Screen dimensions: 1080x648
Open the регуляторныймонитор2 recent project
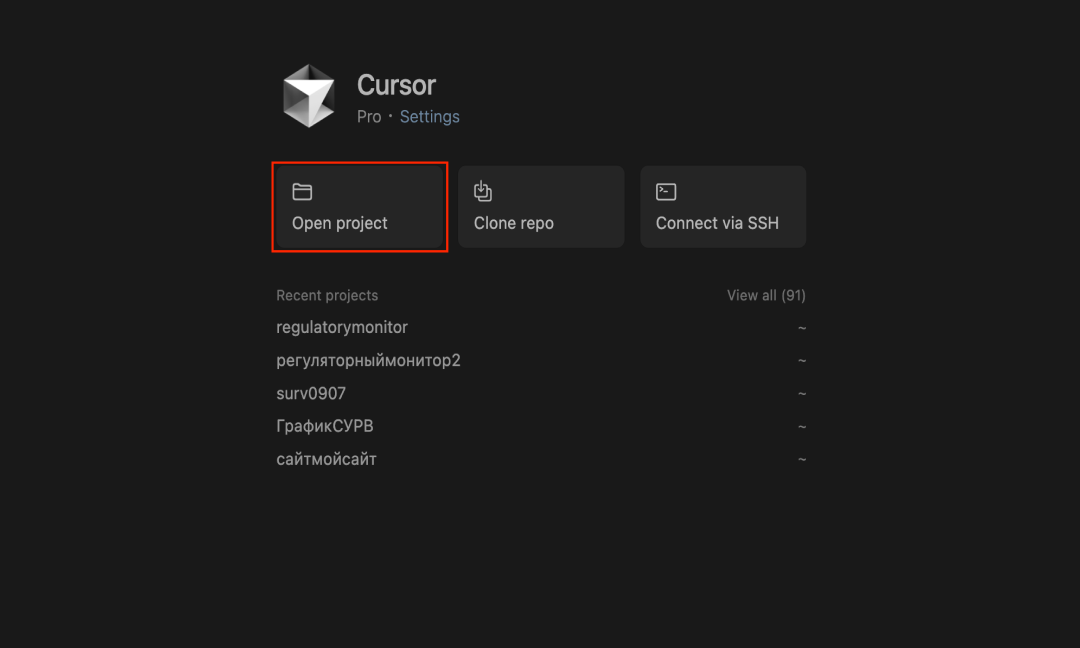point(368,360)
